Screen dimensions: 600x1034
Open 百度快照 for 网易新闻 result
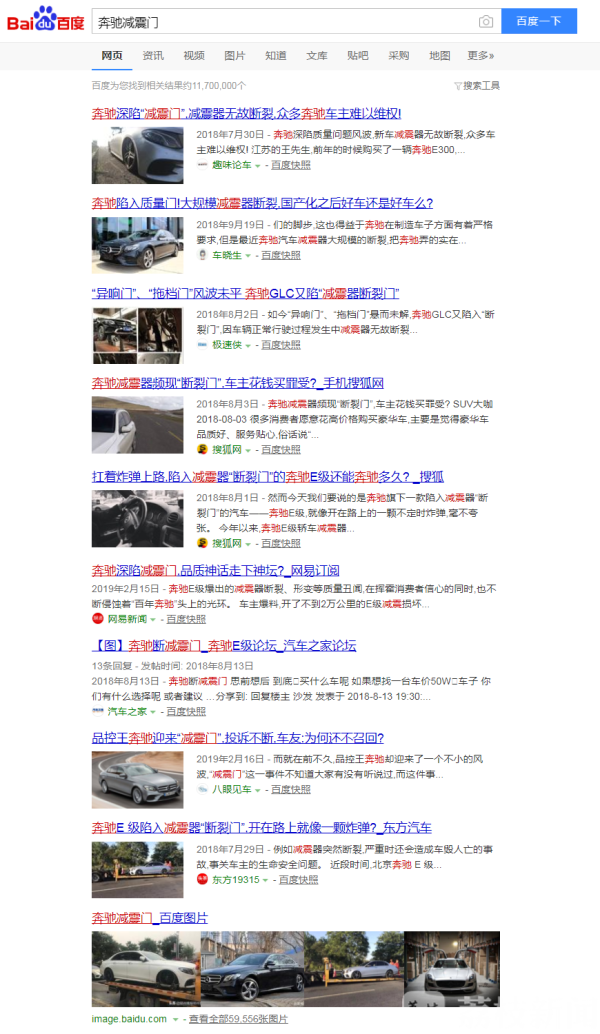click(186, 619)
